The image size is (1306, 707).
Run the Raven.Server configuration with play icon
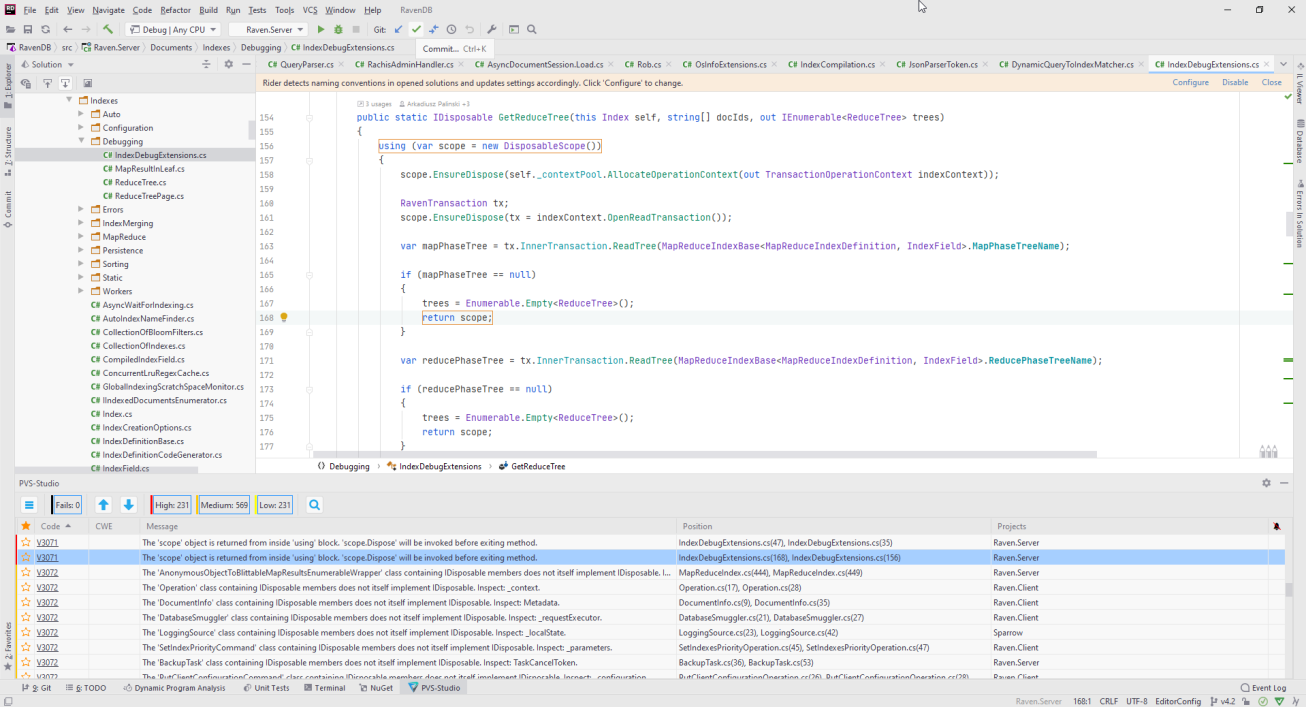click(x=321, y=30)
